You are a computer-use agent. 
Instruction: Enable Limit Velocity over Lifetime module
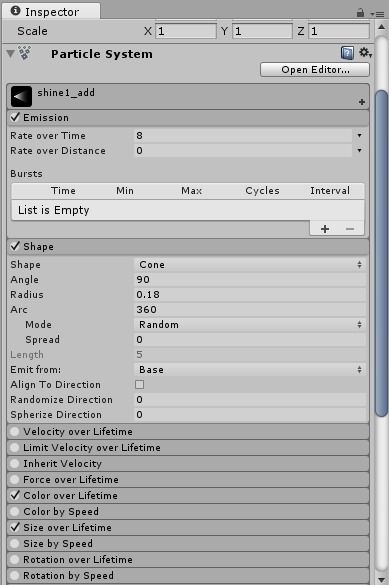click(x=15, y=447)
